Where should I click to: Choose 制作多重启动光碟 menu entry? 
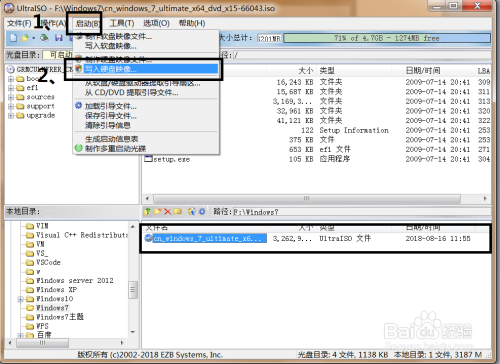(x=146, y=148)
